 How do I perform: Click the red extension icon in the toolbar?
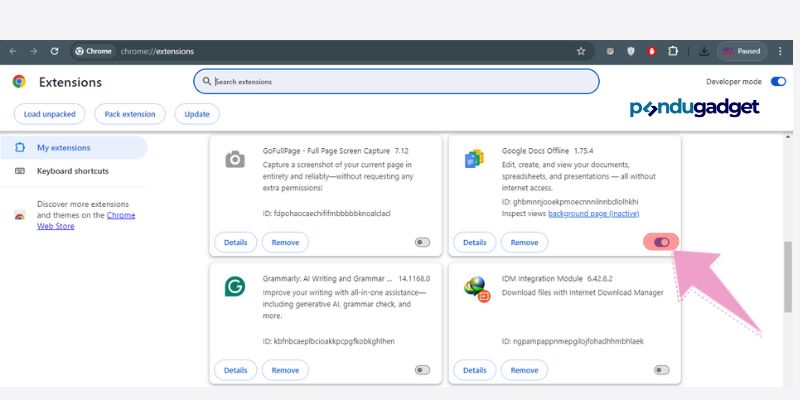[652, 52]
